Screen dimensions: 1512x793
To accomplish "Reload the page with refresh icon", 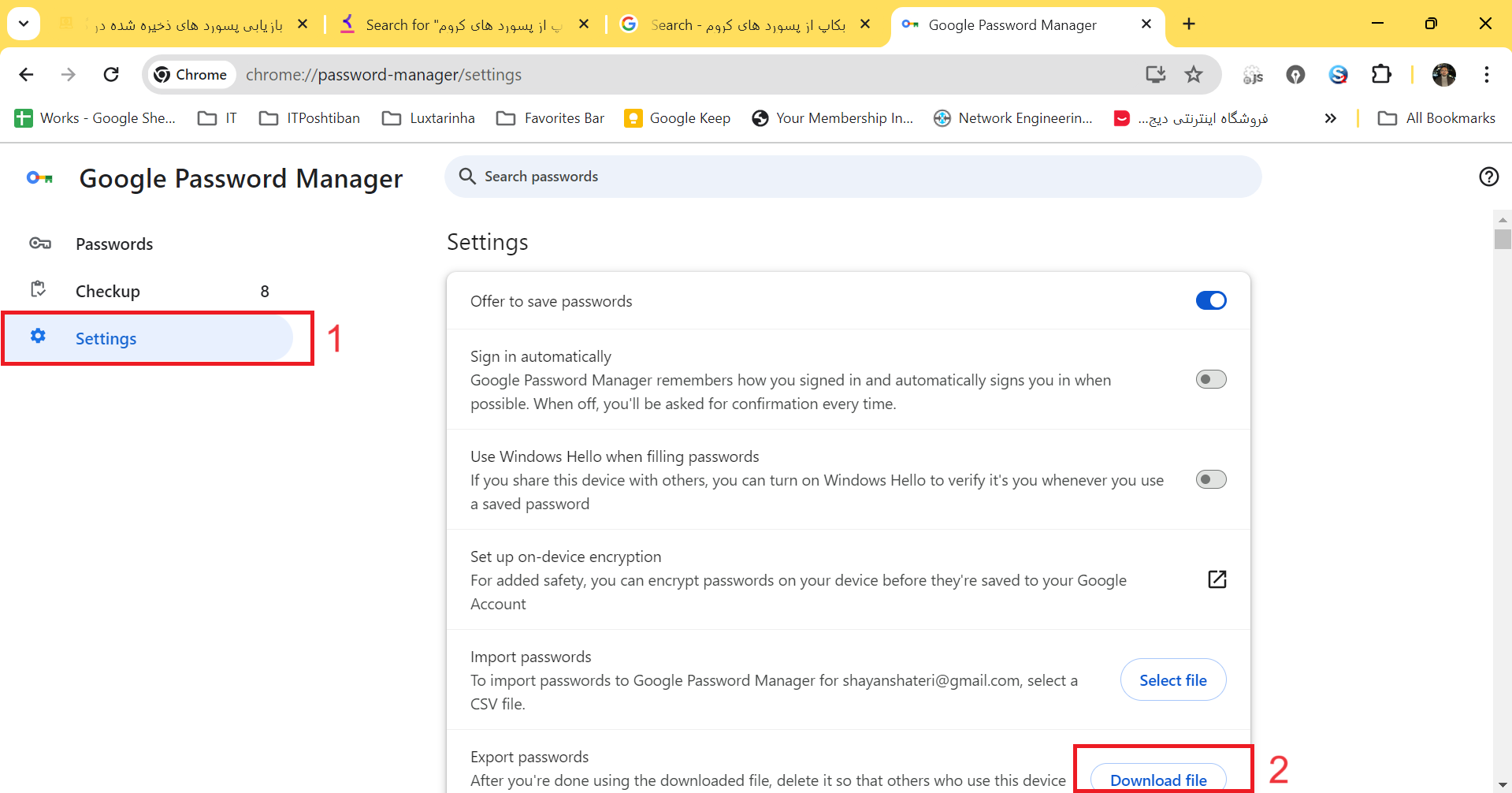I will pos(111,74).
